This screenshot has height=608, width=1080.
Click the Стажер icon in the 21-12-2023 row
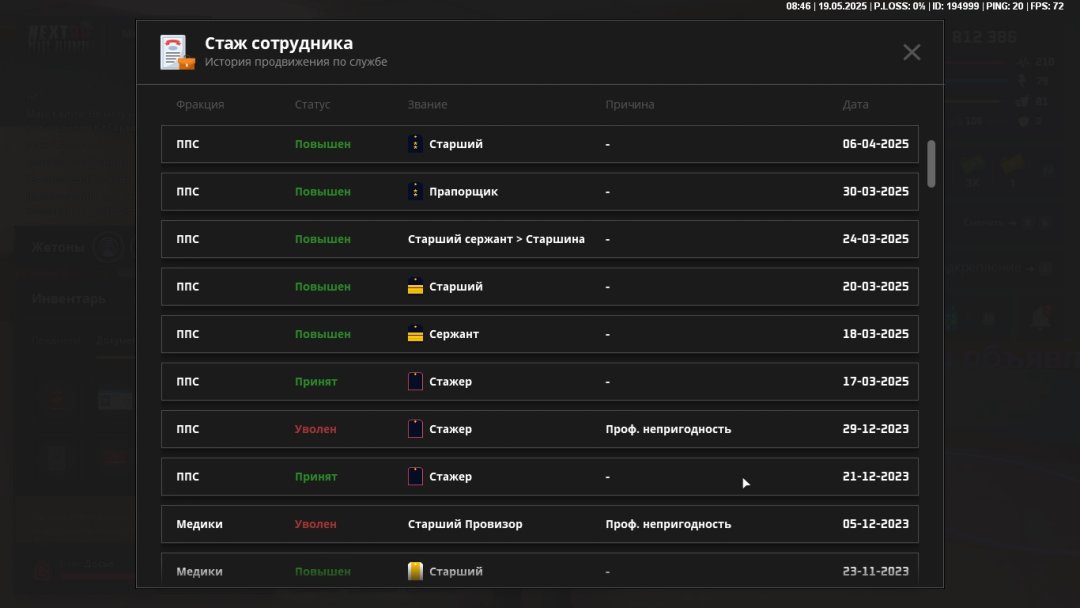point(415,477)
